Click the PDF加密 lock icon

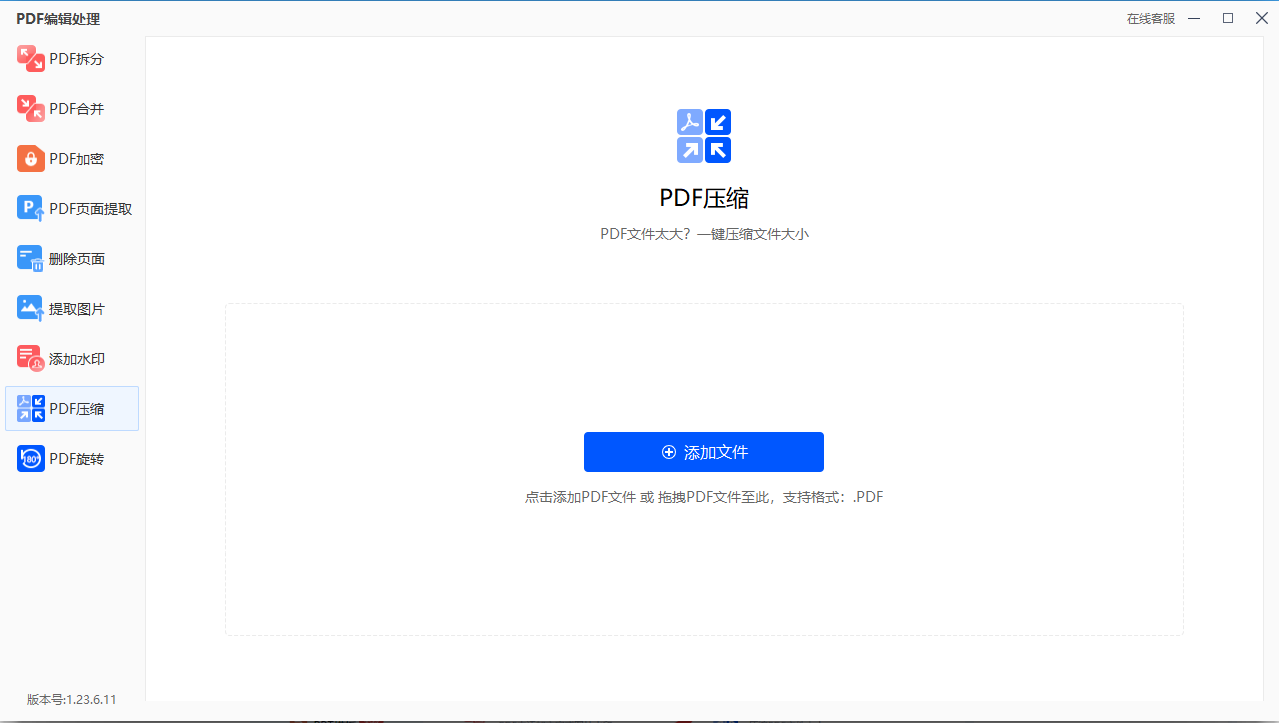click(31, 158)
